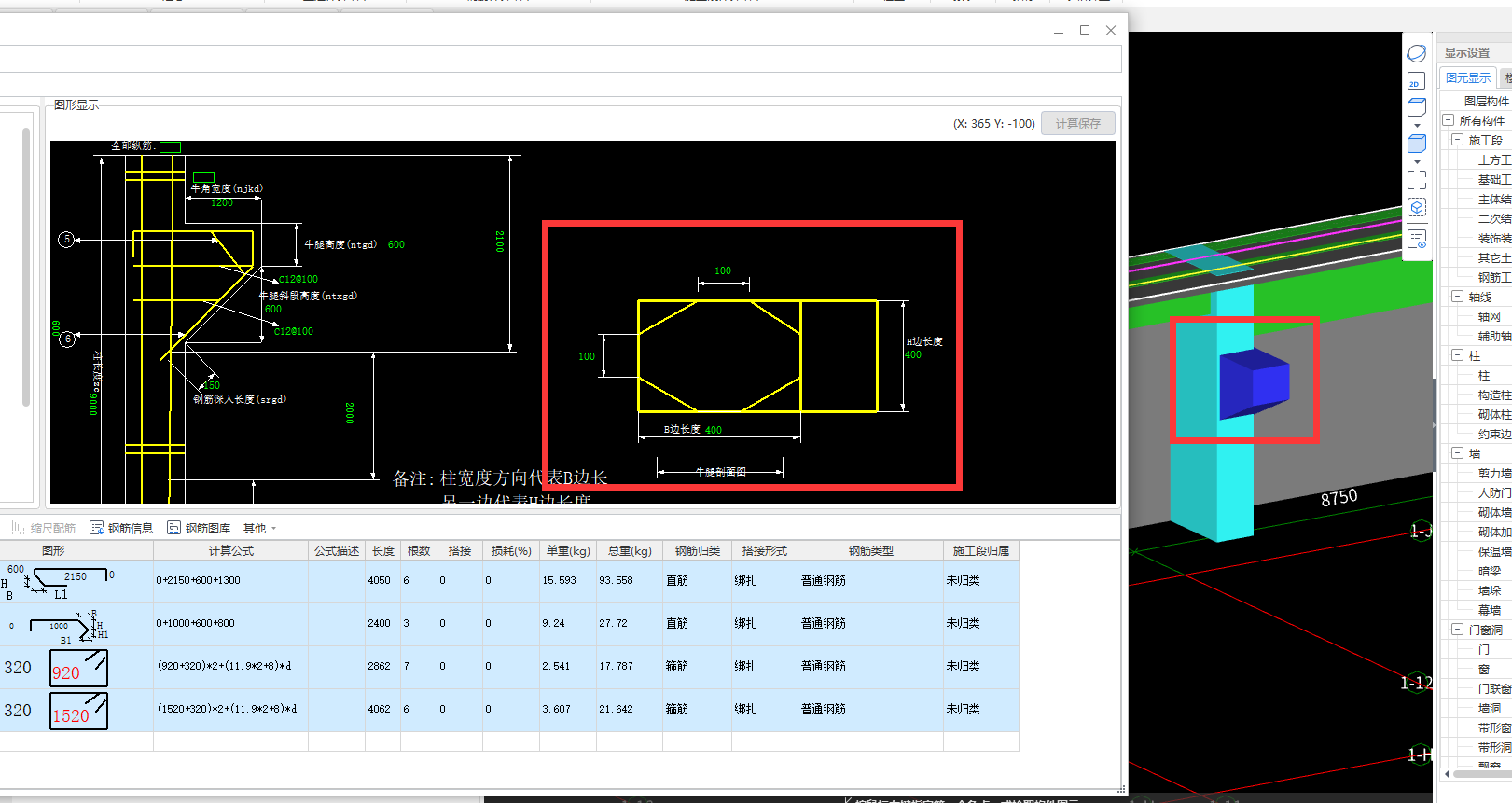This screenshot has height=803, width=1512.
Task: Click the 钢筋图库 icon
Action: coord(173,528)
